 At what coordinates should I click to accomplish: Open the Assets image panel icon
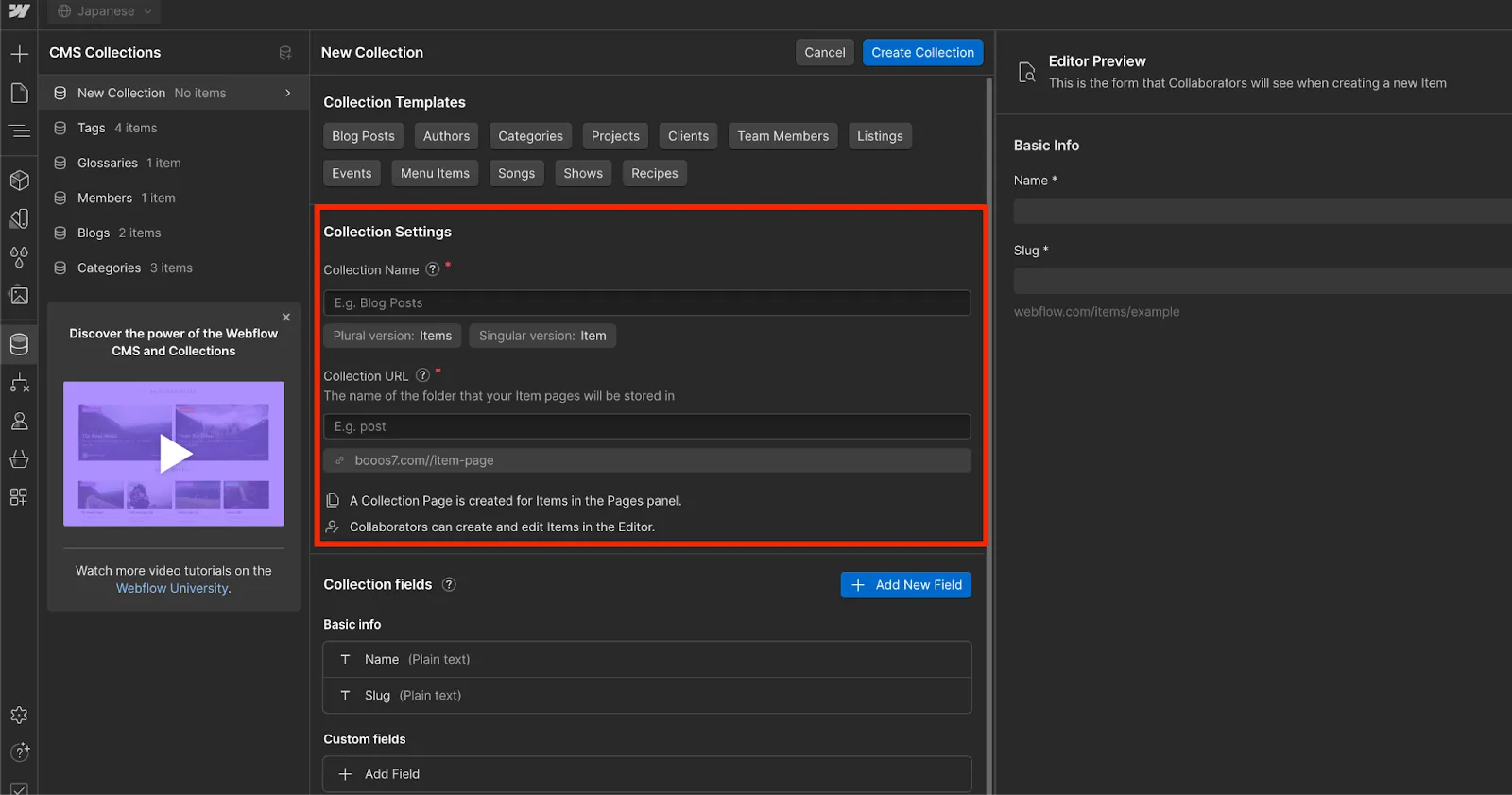(19, 295)
